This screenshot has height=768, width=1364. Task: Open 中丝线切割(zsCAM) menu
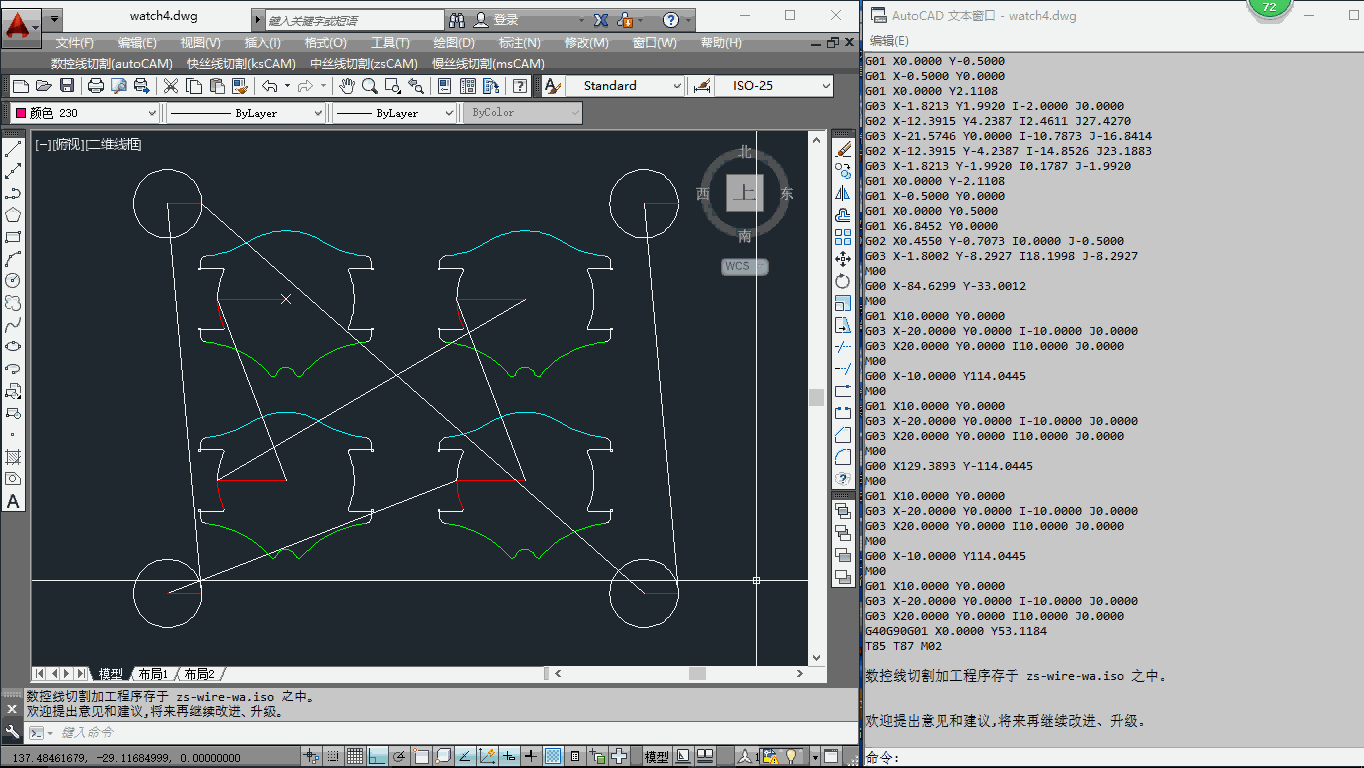coord(364,63)
